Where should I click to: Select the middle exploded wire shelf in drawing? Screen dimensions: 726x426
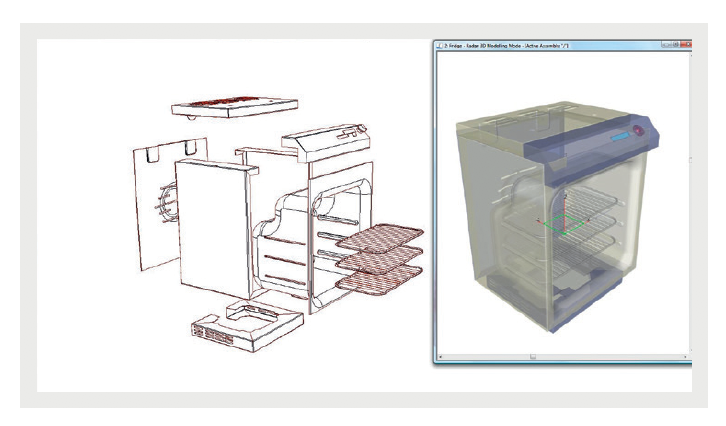tap(380, 259)
